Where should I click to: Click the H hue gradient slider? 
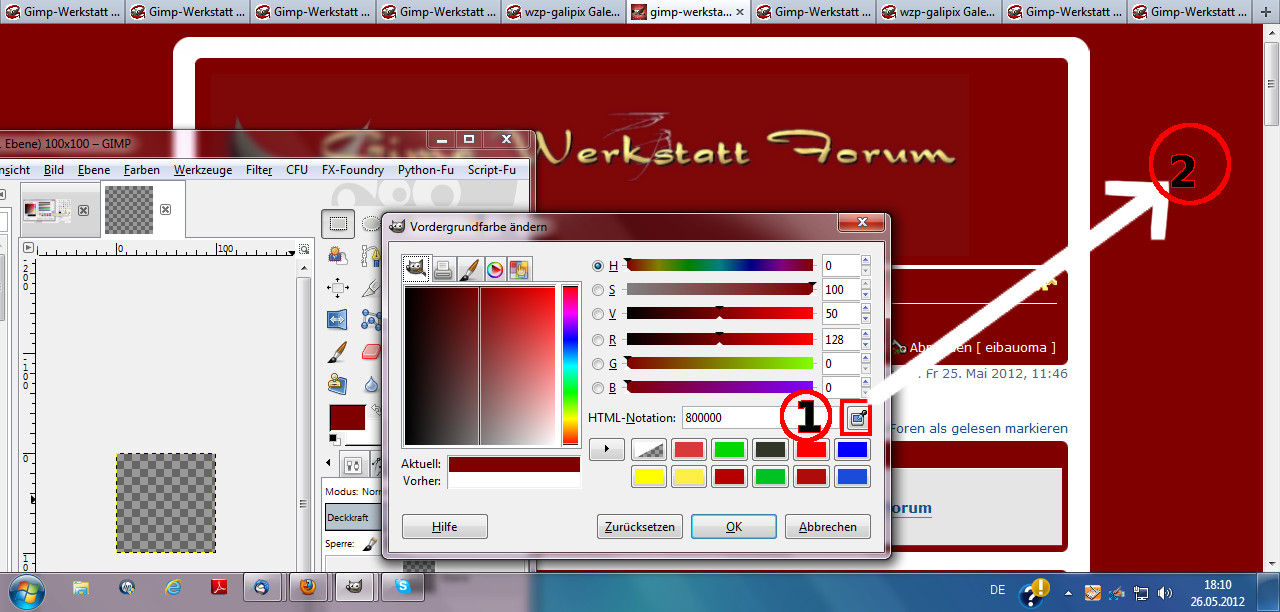(719, 266)
